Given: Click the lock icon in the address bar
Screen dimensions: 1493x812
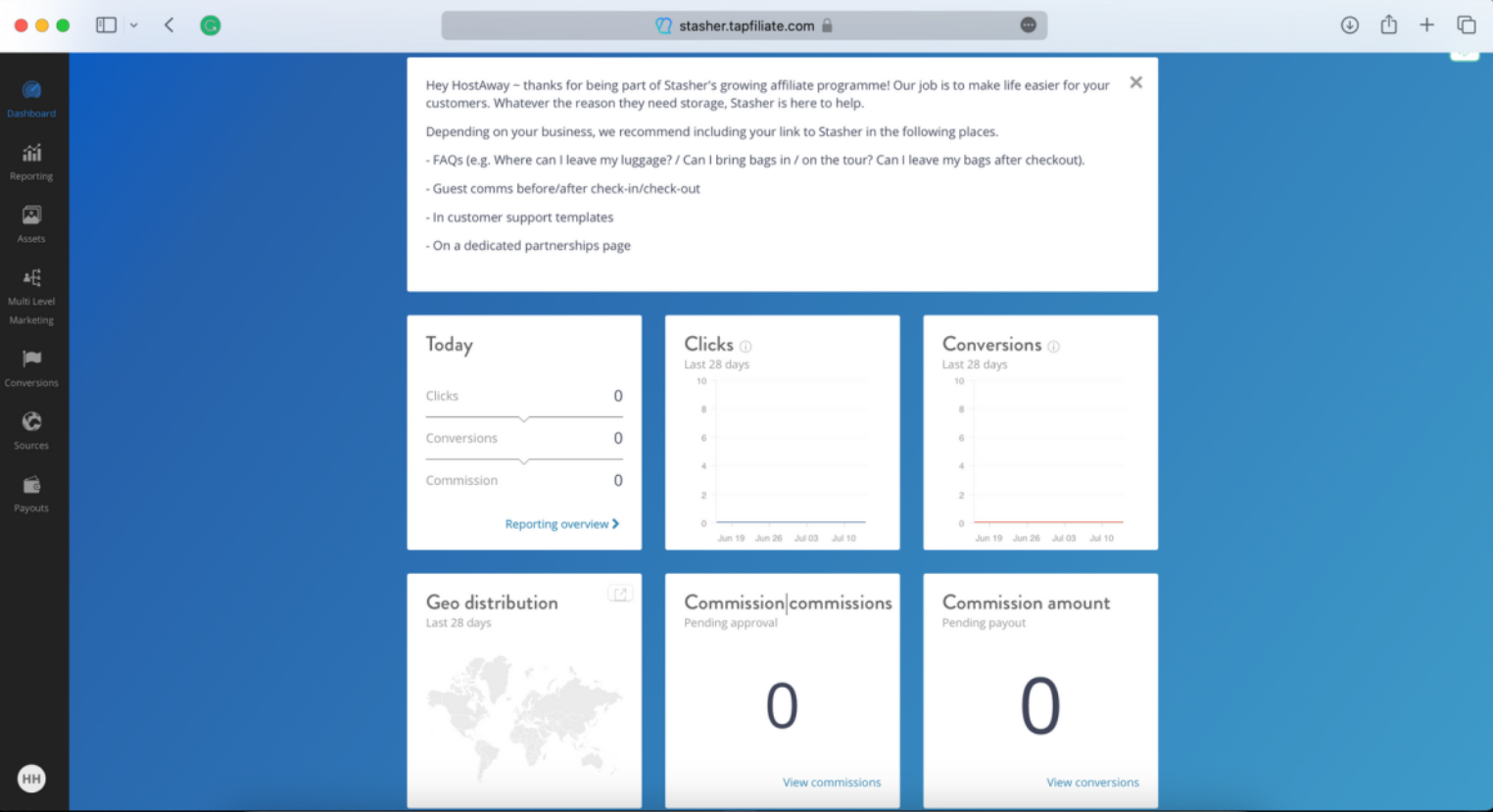Looking at the screenshot, I should point(827,25).
